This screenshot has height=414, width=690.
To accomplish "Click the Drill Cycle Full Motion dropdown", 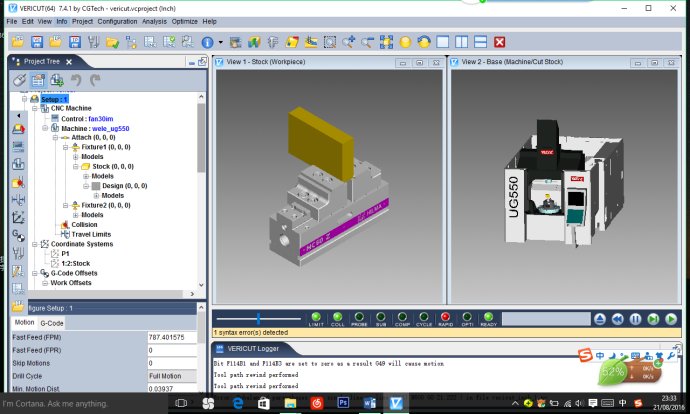I will point(172,376).
